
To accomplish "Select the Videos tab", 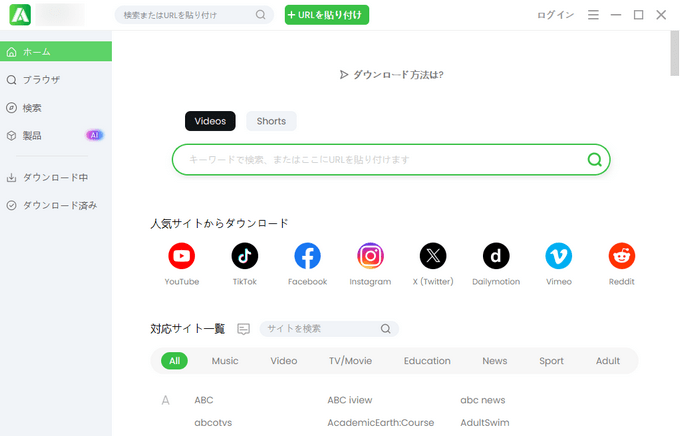I will click(210, 121).
